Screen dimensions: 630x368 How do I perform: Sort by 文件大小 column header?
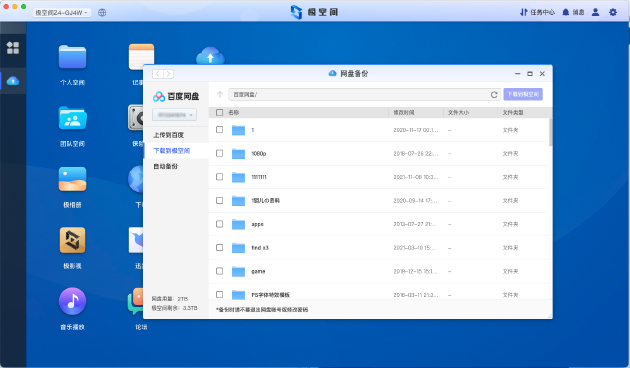(x=458, y=112)
